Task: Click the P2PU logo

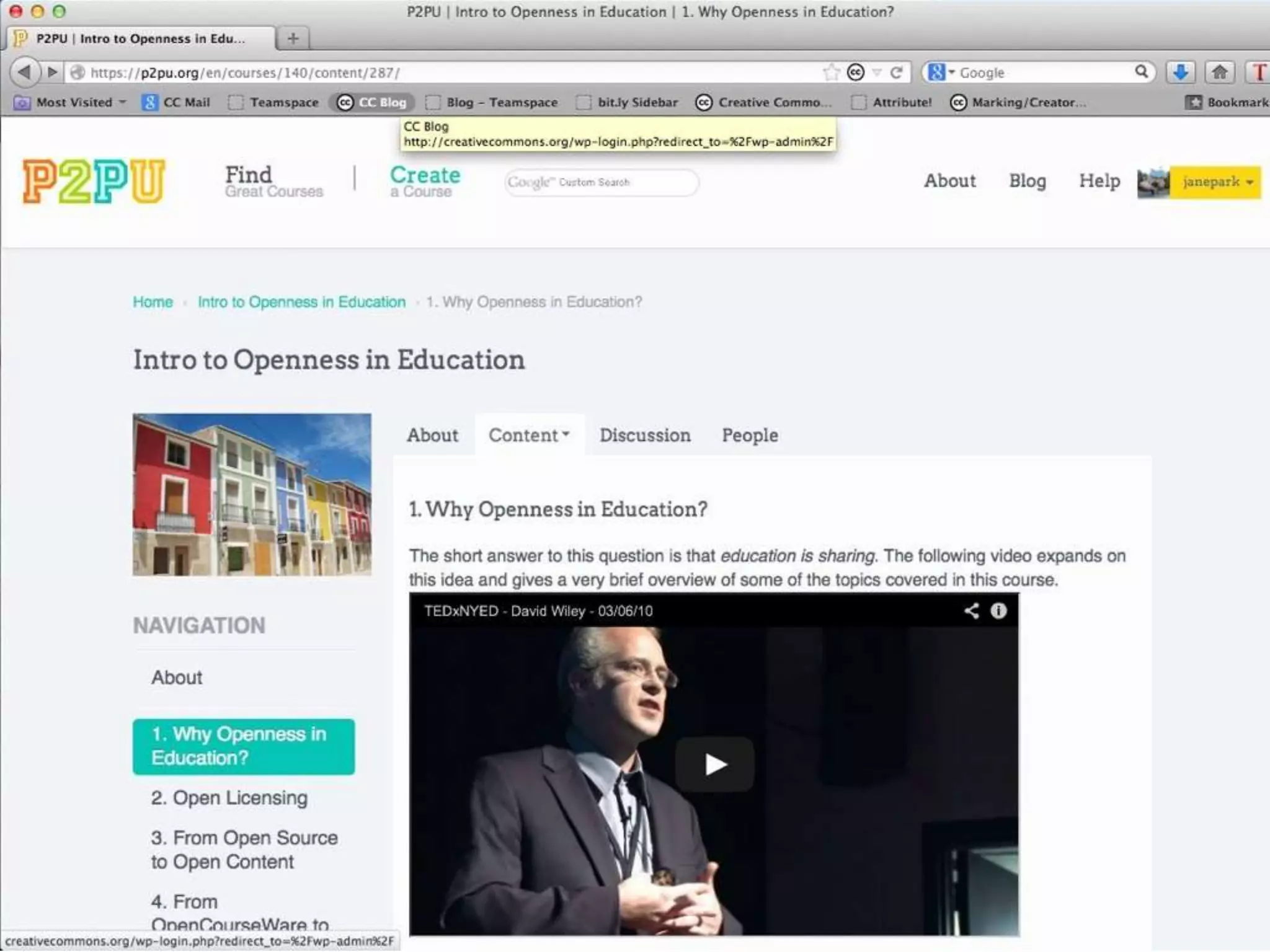Action: [x=94, y=181]
